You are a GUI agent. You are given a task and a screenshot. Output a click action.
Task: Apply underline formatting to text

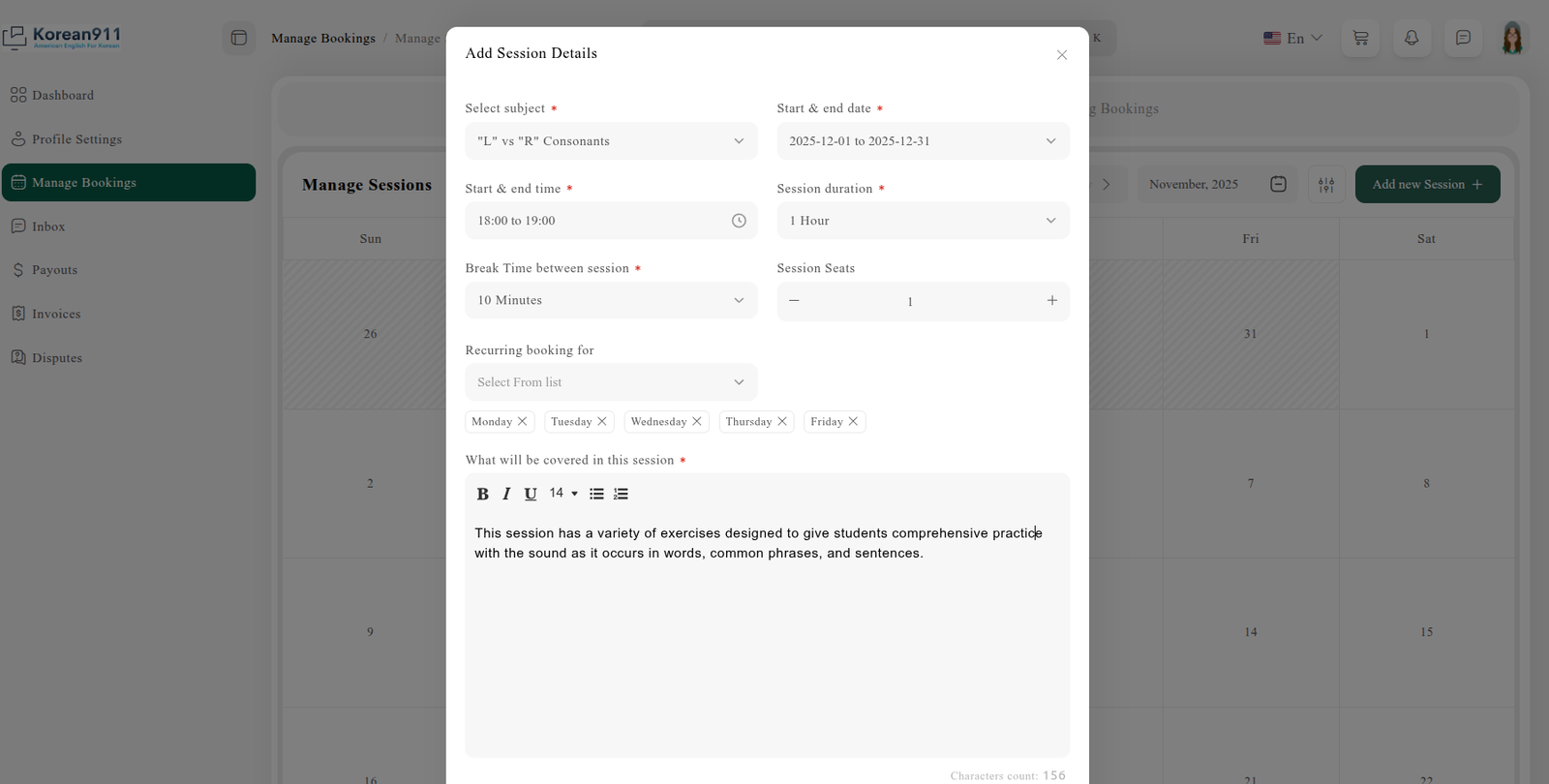531,494
